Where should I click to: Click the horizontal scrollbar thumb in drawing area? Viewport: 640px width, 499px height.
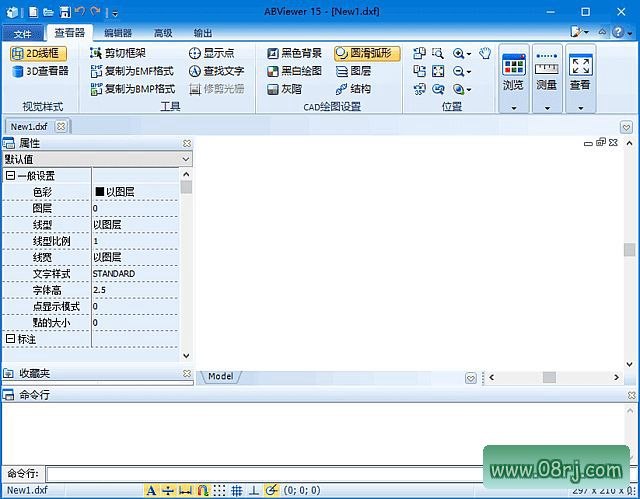coord(549,377)
